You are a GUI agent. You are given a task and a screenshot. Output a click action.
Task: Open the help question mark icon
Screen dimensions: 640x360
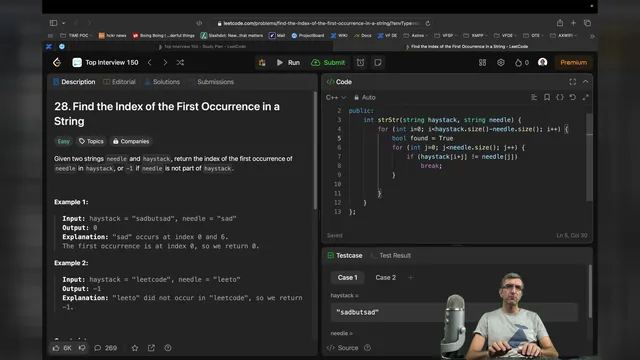pyautogui.click(x=168, y=348)
